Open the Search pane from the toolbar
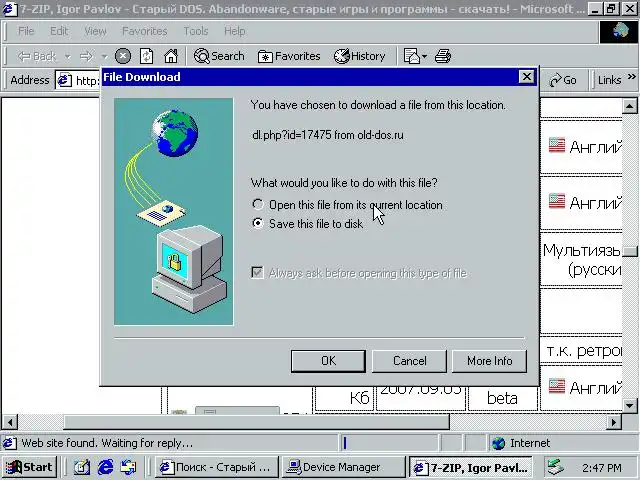The width and height of the screenshot is (640, 480). [219, 56]
